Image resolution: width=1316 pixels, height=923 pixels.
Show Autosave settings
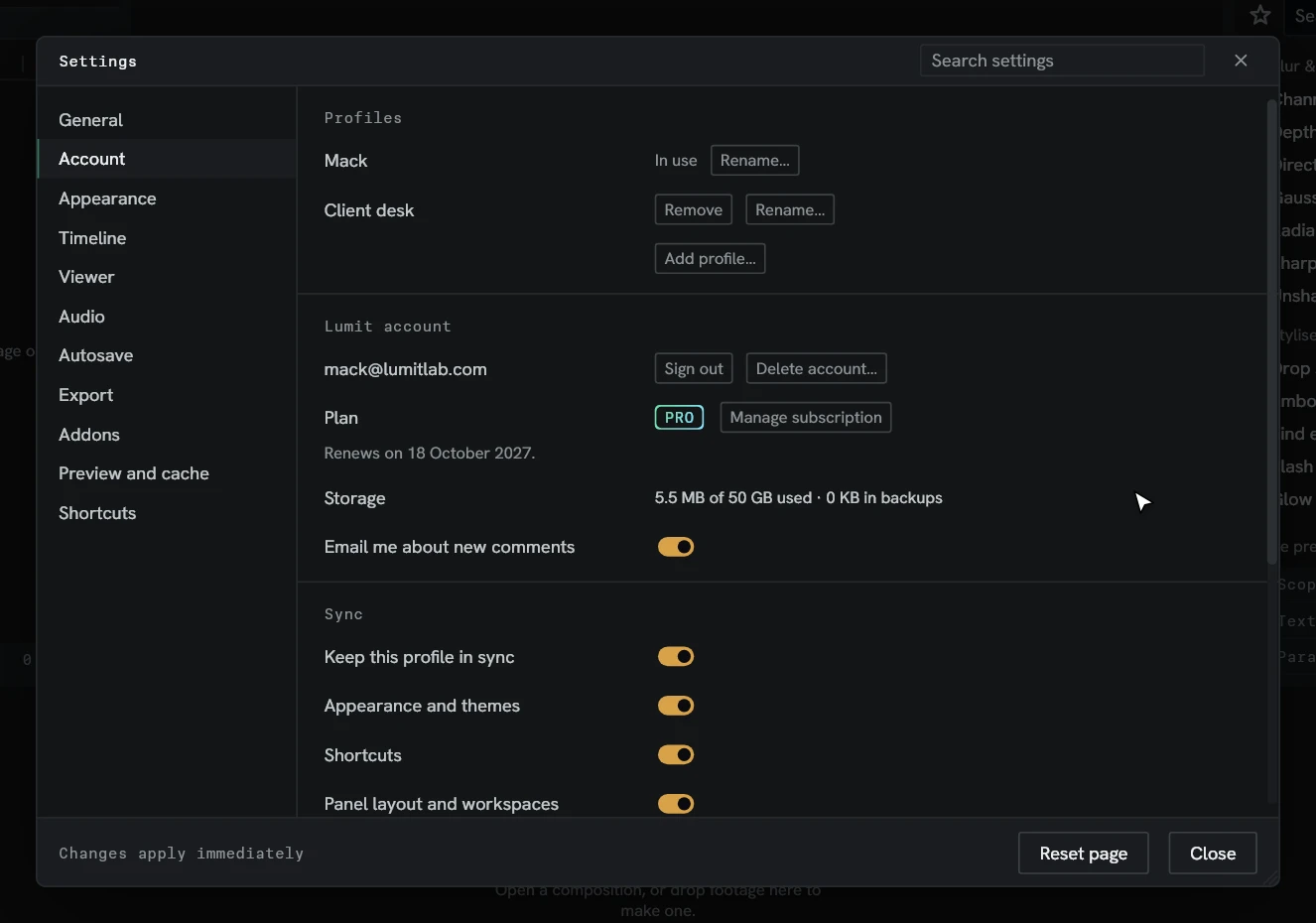(x=167, y=355)
